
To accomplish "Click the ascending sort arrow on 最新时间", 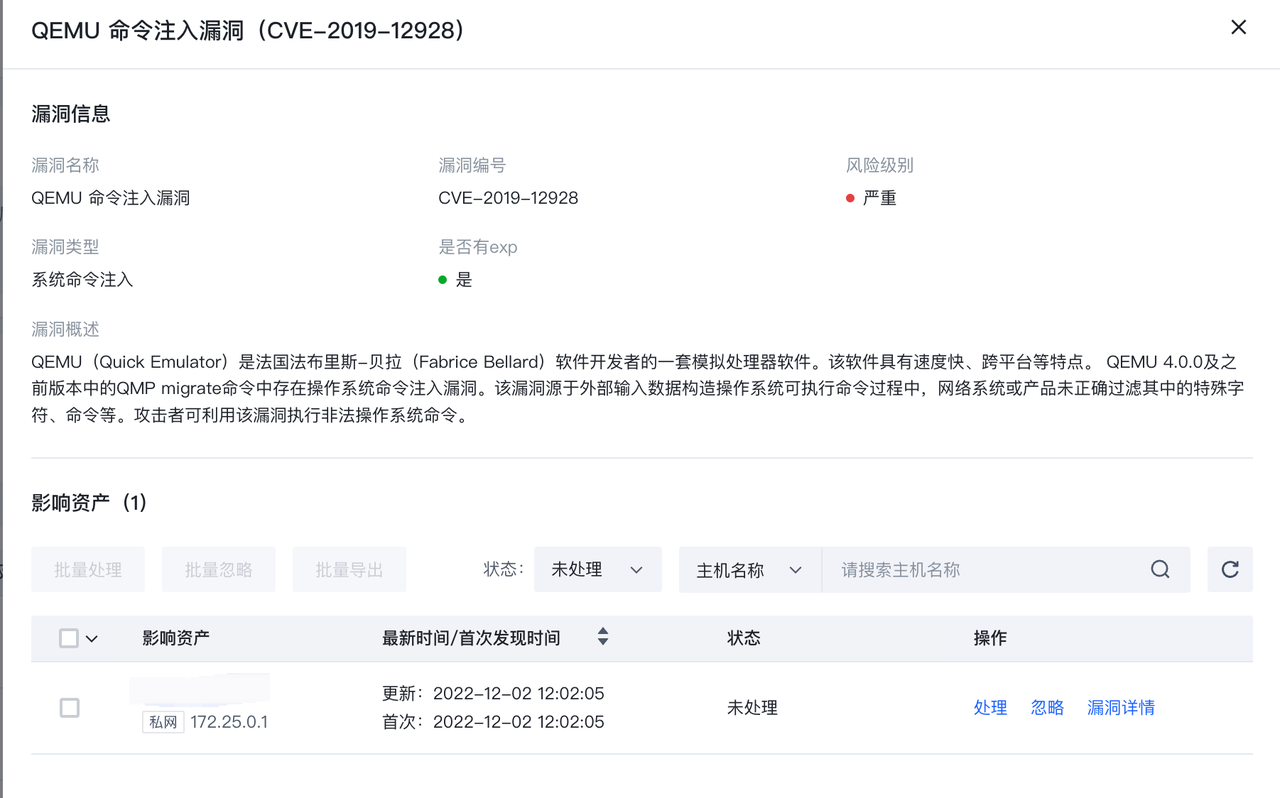I will click(603, 631).
